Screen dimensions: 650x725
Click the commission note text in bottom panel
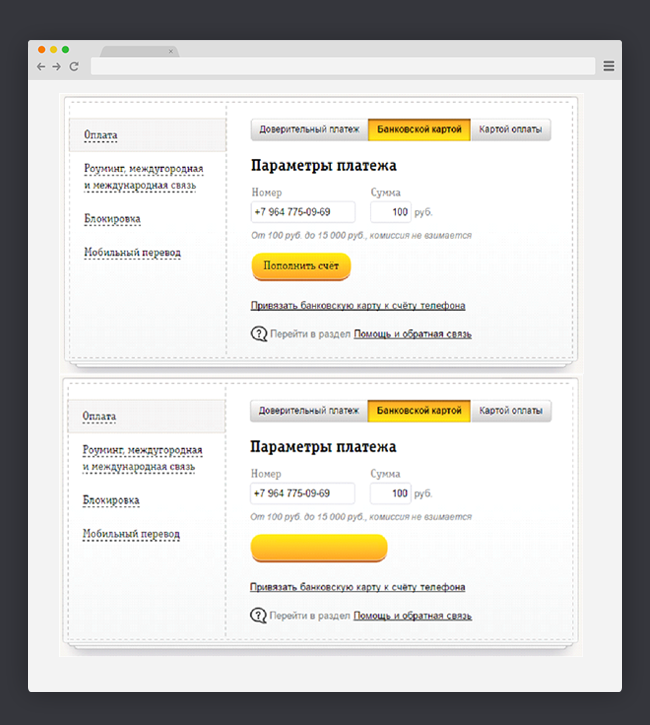(x=361, y=517)
